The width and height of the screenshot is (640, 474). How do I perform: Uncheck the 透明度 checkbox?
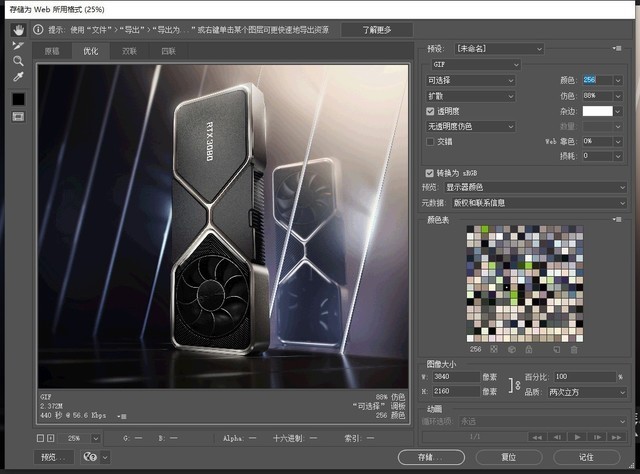click(430, 111)
